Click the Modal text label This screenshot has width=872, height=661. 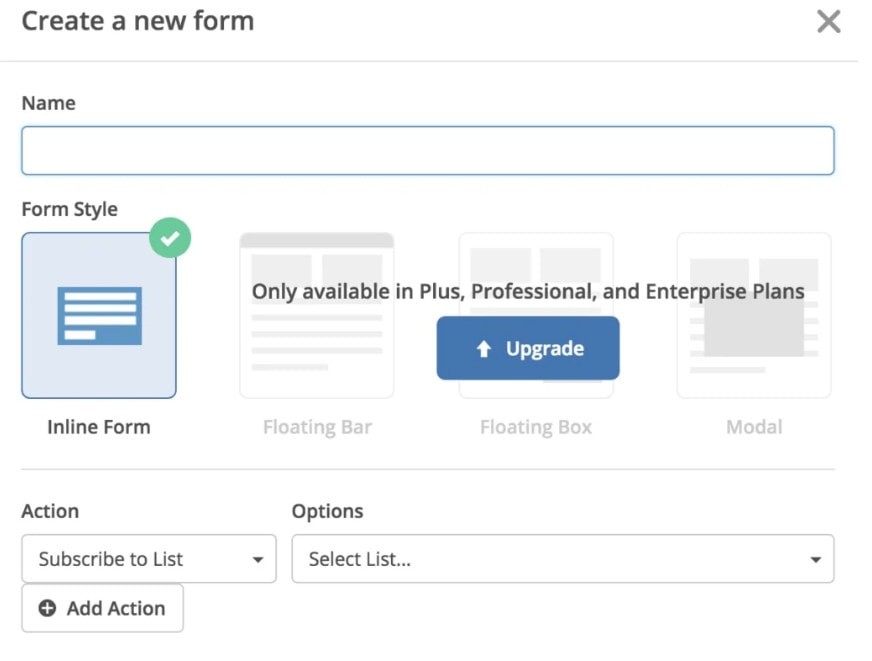(x=754, y=427)
